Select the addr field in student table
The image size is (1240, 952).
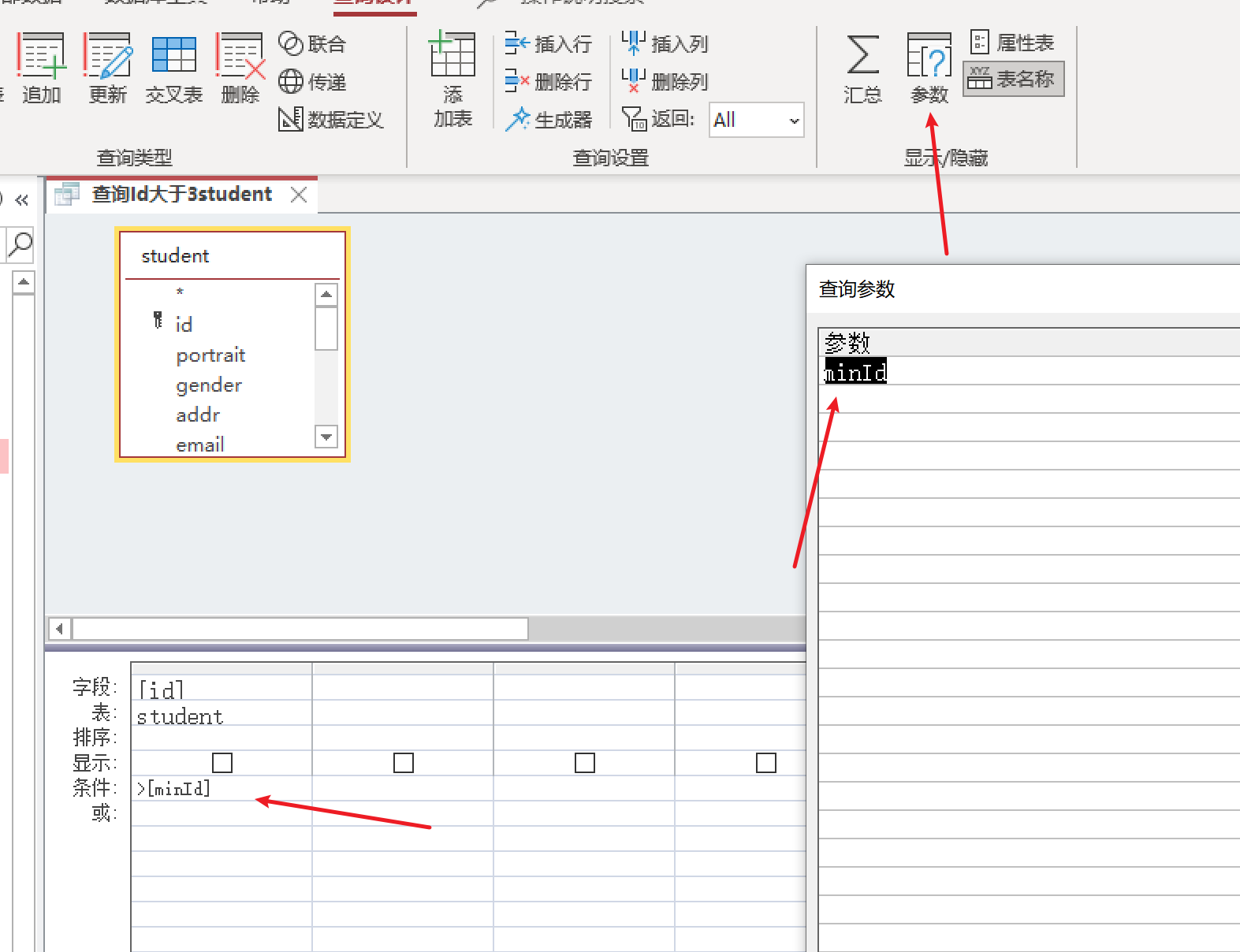click(198, 415)
